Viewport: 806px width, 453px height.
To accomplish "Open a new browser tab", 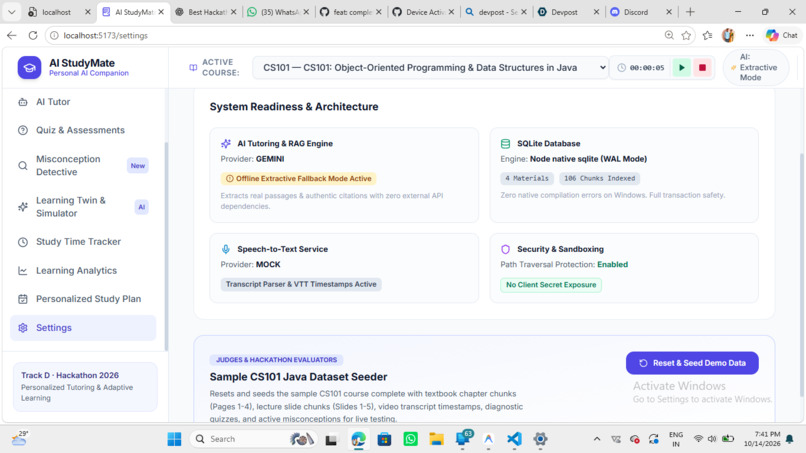I will [x=690, y=11].
